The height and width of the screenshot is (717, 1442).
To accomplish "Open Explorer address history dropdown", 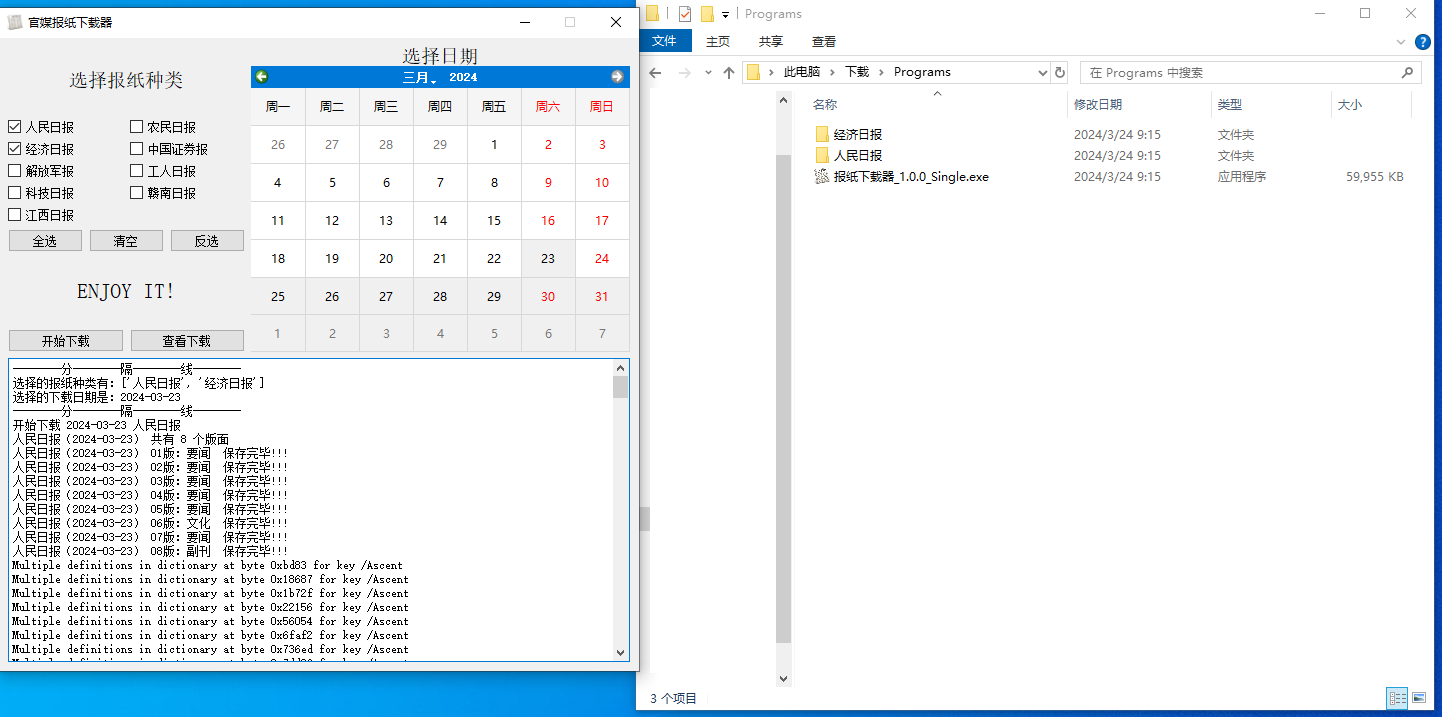I will (1042, 72).
